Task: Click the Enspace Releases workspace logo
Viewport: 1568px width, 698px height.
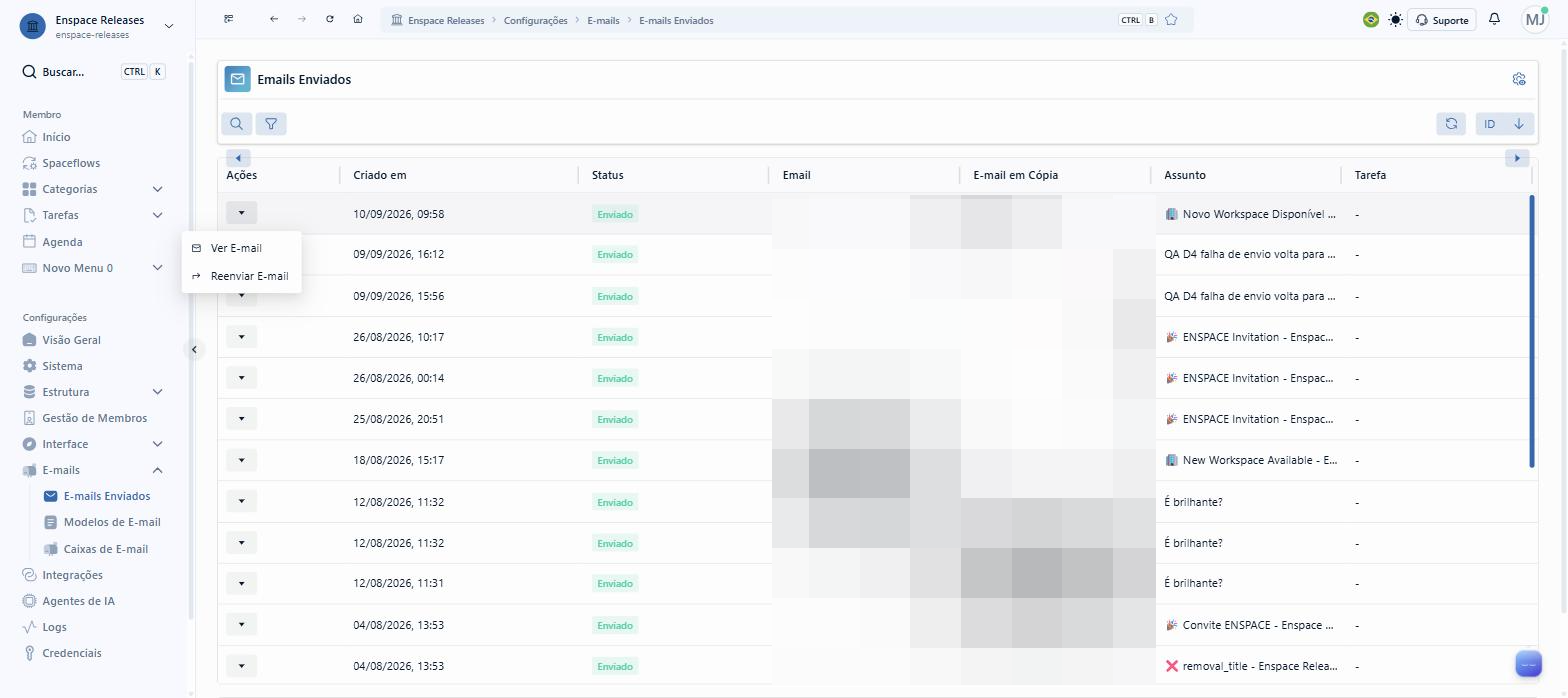Action: point(33,26)
